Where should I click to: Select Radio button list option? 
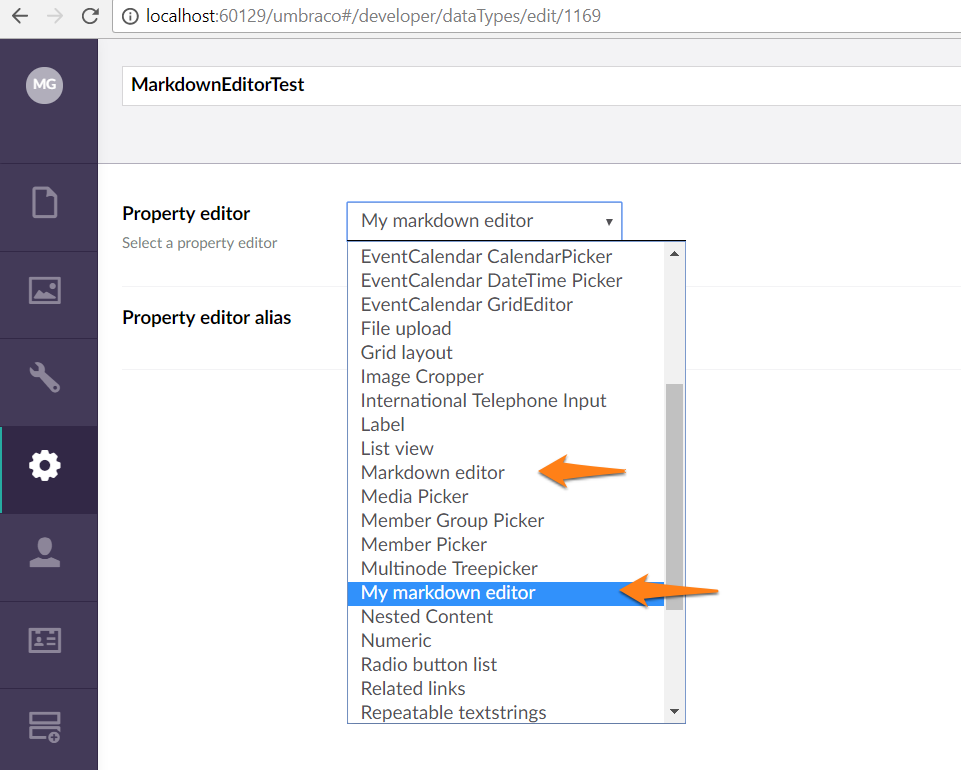506,665
